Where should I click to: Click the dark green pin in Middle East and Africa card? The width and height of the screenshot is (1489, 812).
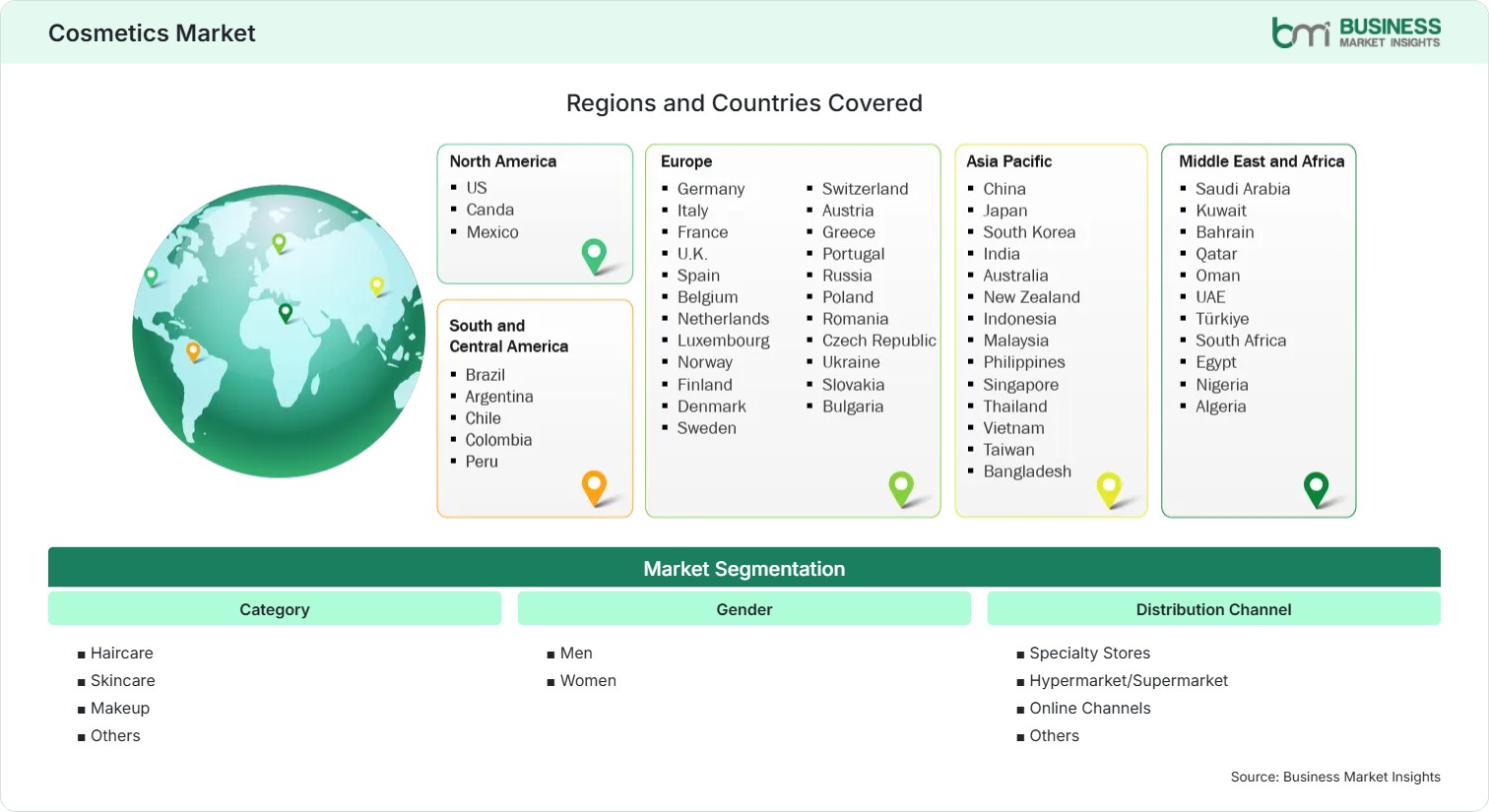[1316, 489]
